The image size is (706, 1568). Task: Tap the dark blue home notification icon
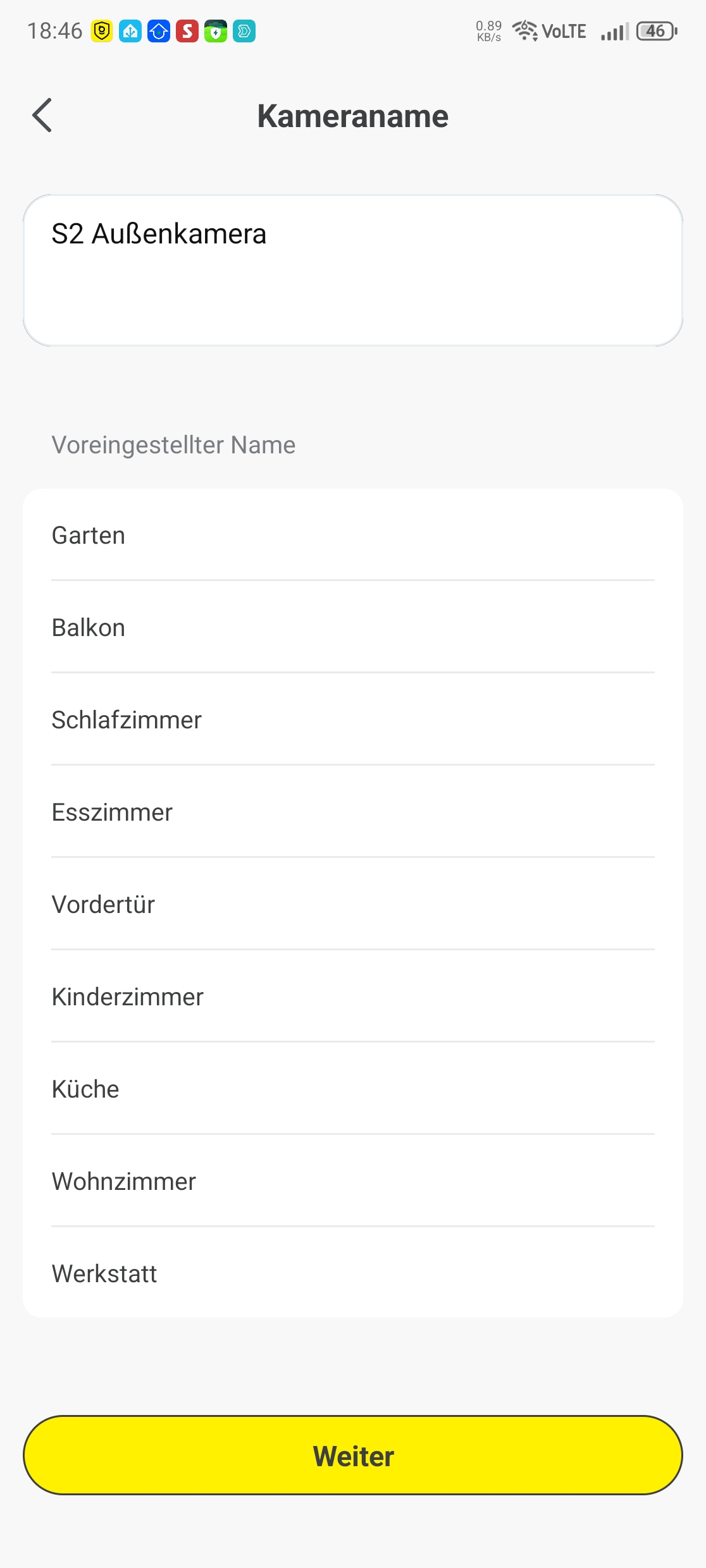coord(159,31)
